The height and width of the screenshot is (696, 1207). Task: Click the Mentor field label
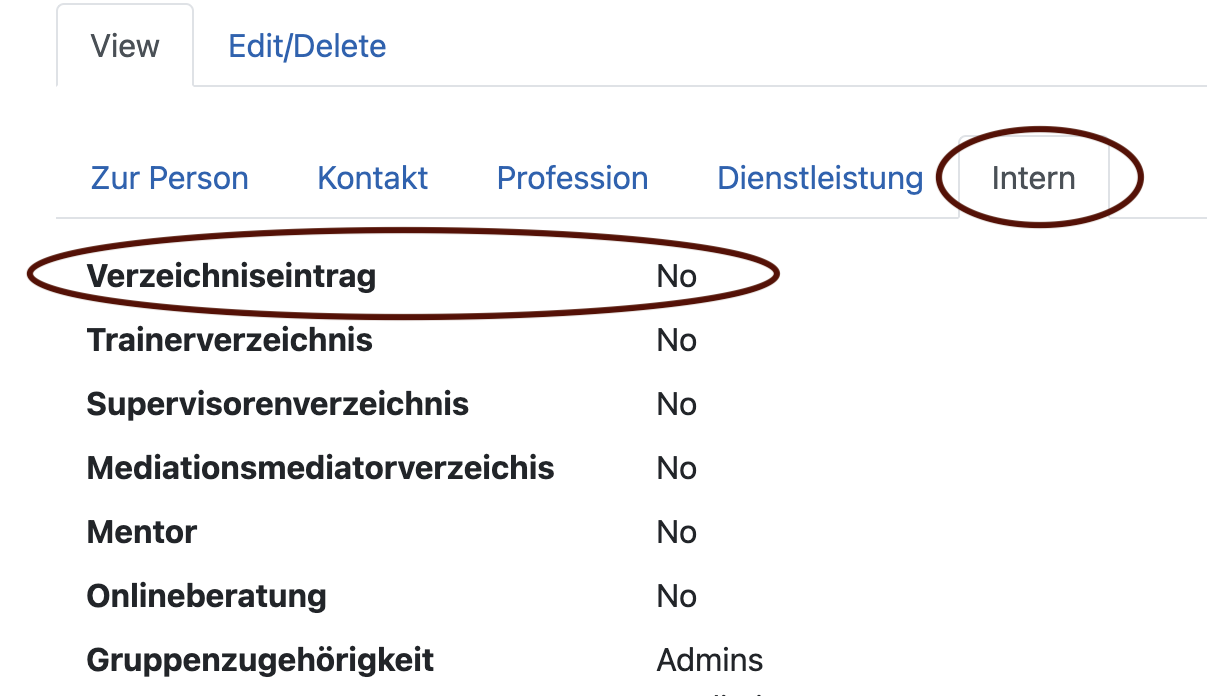click(x=142, y=532)
